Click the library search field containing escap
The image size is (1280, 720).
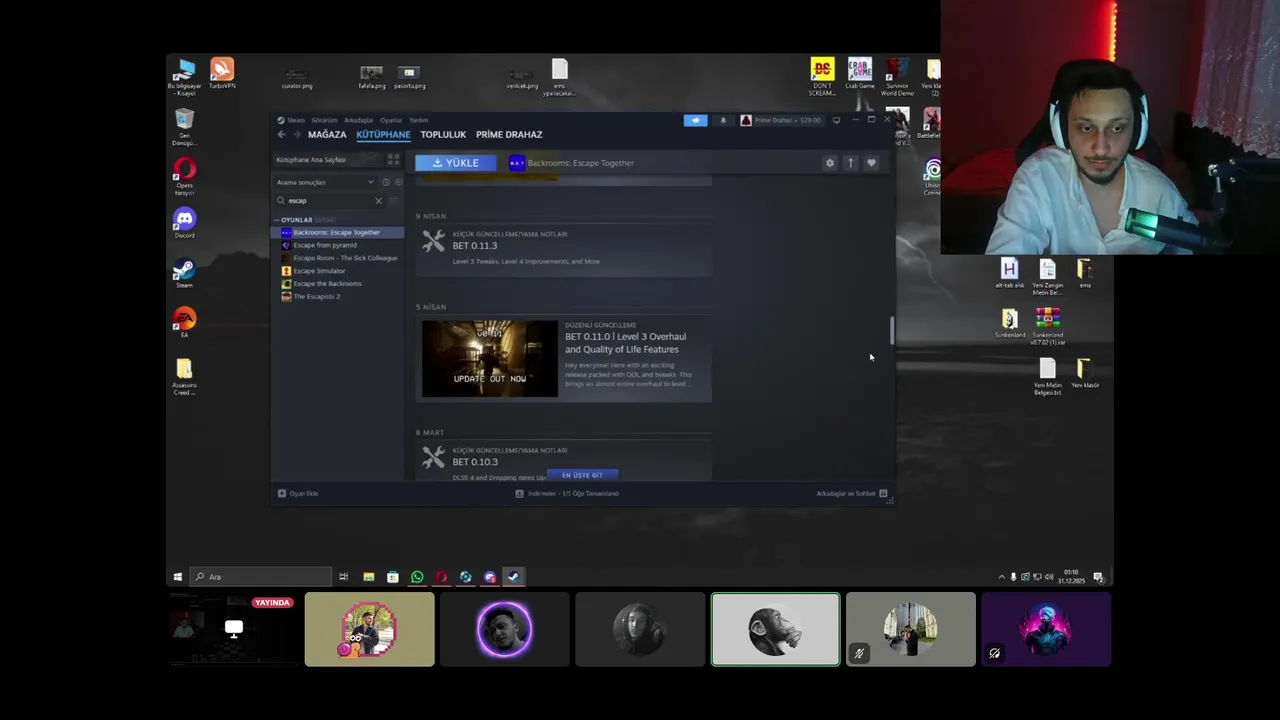(331, 201)
